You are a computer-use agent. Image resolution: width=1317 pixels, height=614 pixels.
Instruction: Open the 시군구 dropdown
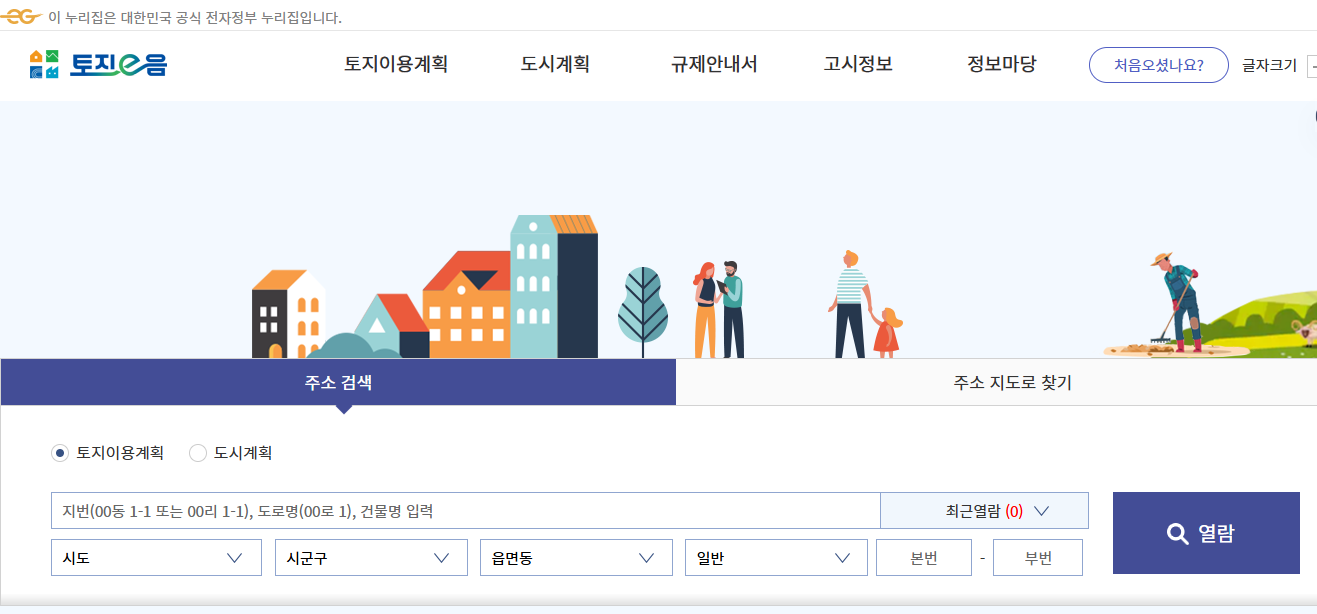click(371, 557)
